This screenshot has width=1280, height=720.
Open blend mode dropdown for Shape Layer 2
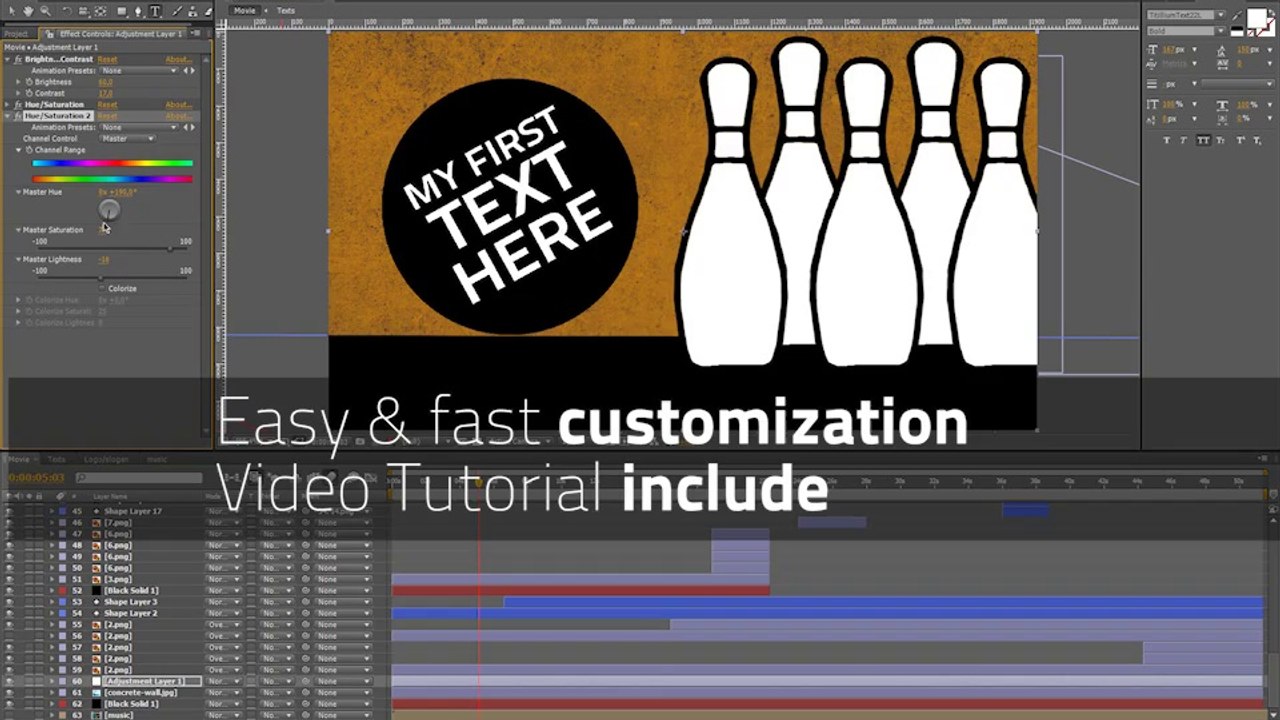(x=224, y=613)
